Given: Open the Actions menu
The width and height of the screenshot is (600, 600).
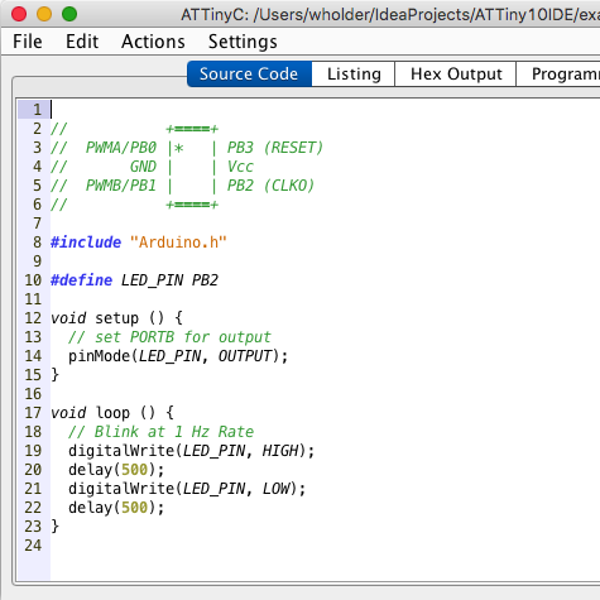Looking at the screenshot, I should coord(153,41).
